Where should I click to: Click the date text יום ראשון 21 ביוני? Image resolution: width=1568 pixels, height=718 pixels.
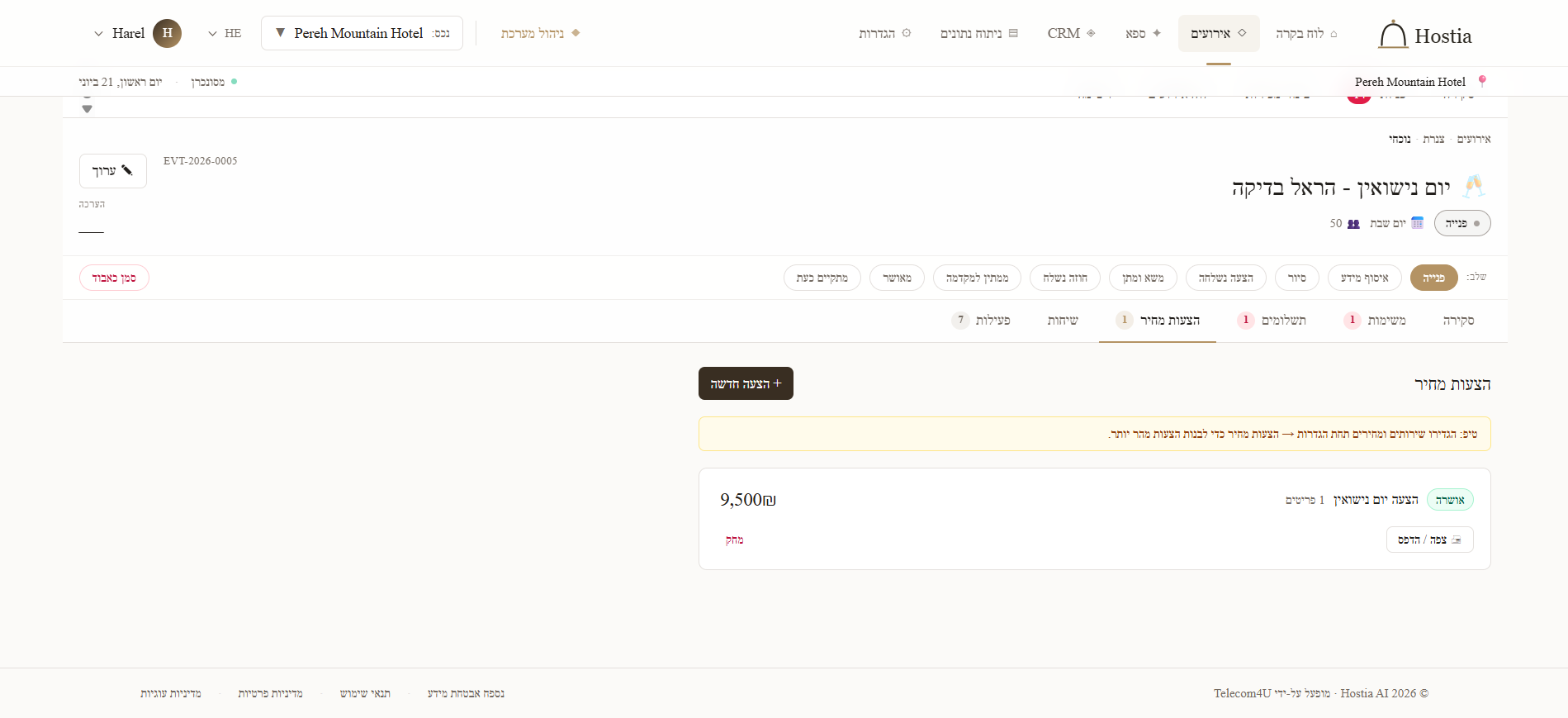pos(120,82)
